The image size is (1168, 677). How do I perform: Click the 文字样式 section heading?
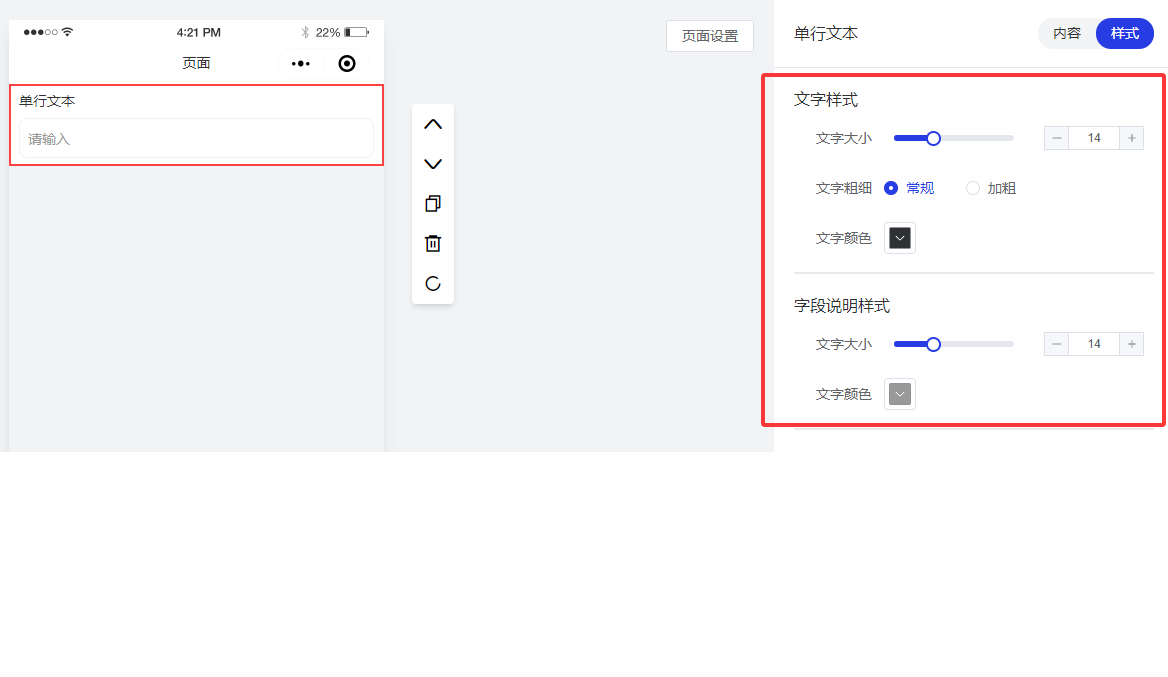826,100
